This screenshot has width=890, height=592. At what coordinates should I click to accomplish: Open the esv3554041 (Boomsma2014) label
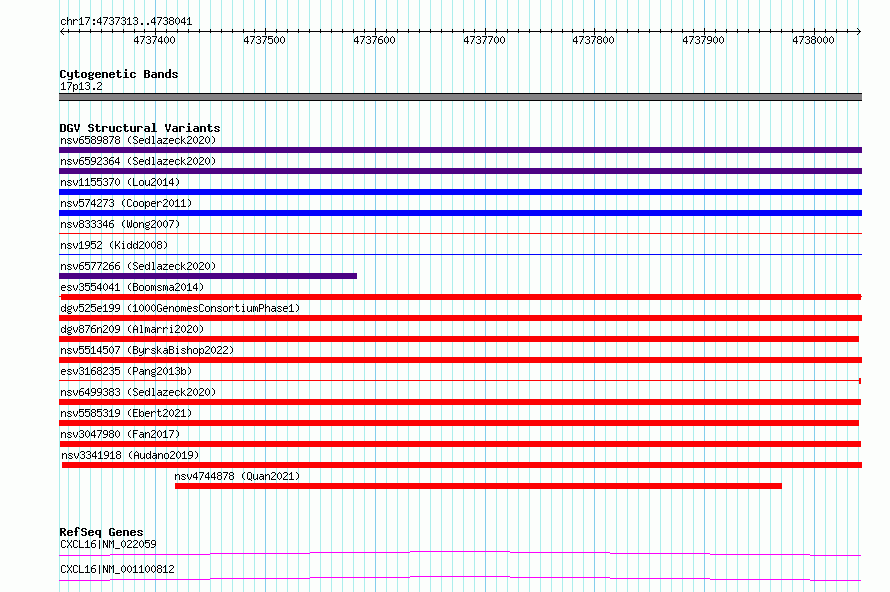pyautogui.click(x=132, y=287)
